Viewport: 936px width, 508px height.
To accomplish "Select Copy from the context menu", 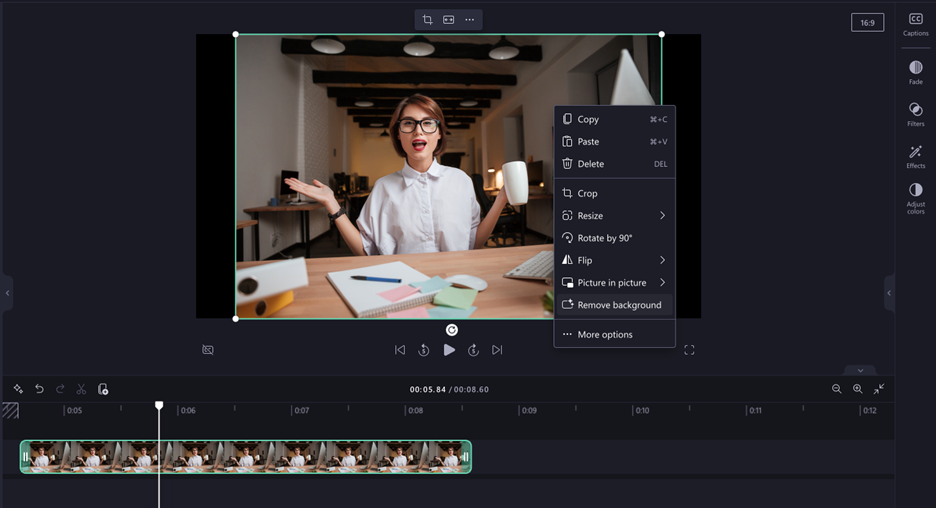I will pyautogui.click(x=588, y=119).
